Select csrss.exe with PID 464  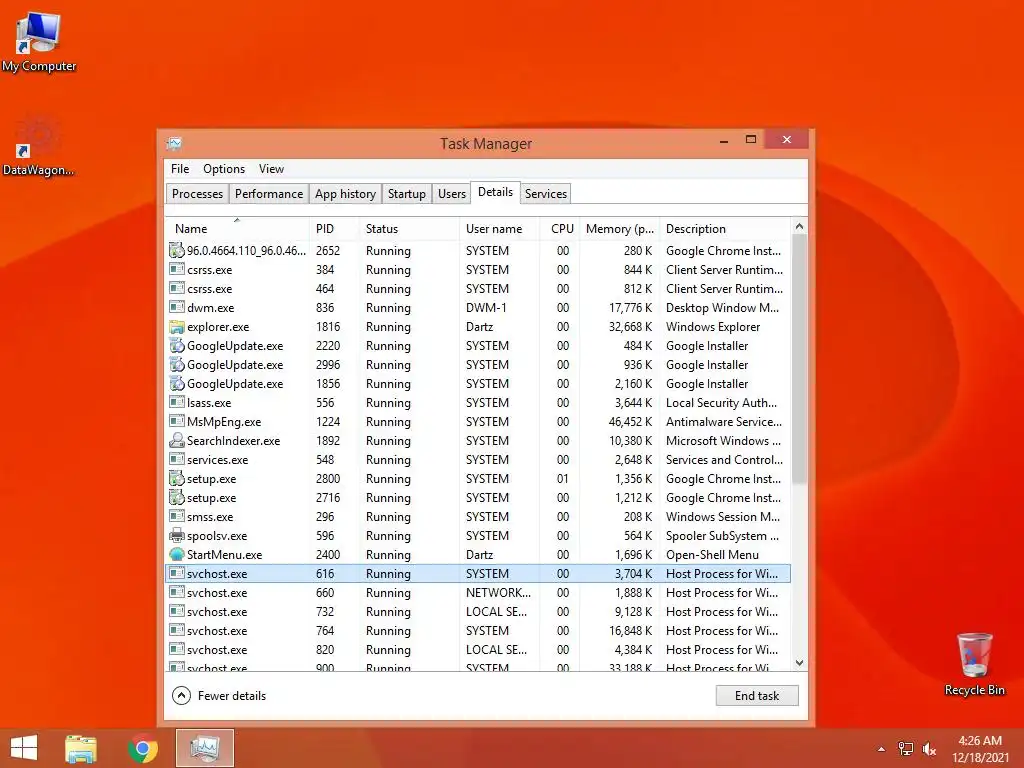[x=478, y=288]
